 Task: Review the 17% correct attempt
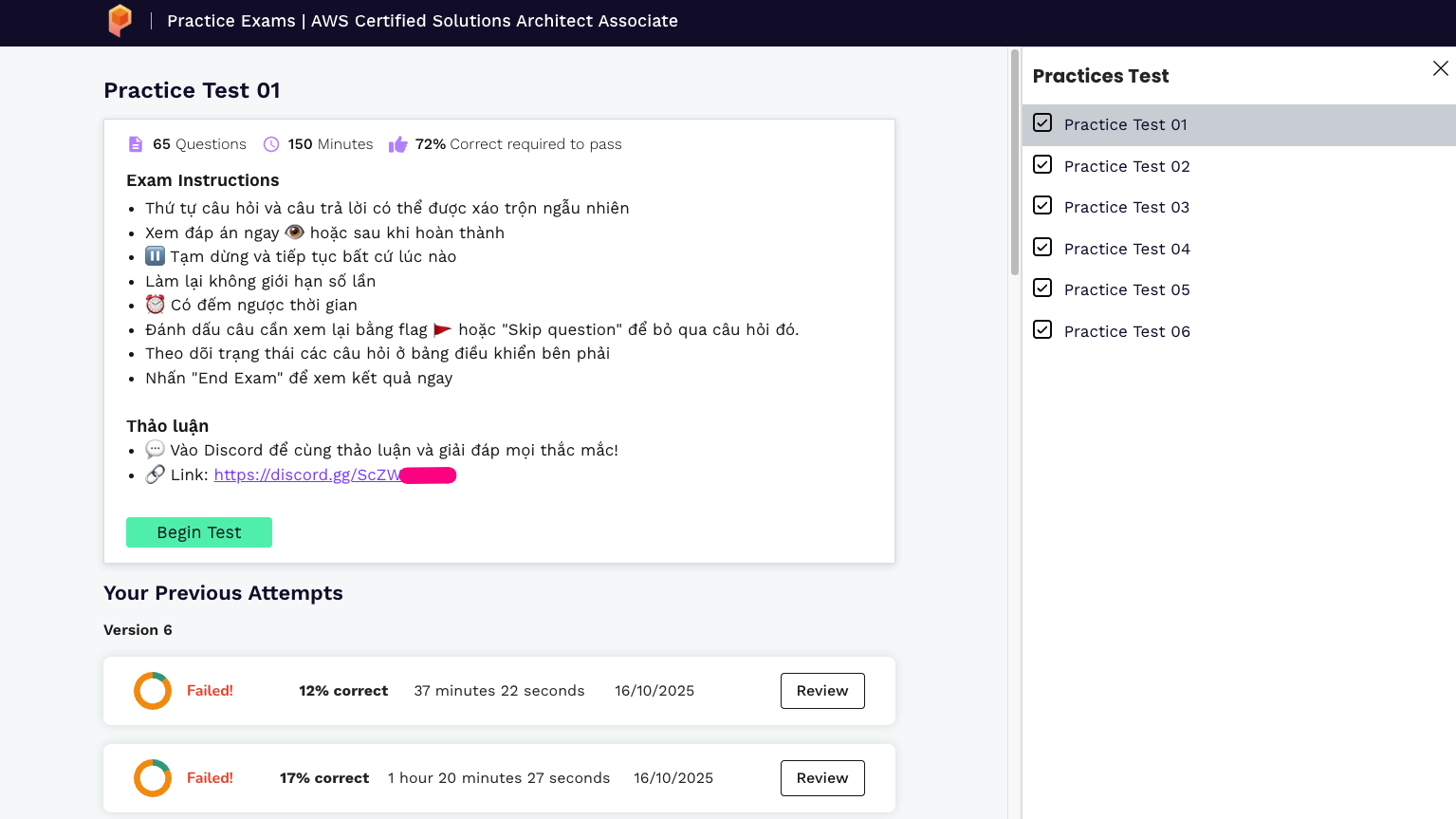pos(821,778)
